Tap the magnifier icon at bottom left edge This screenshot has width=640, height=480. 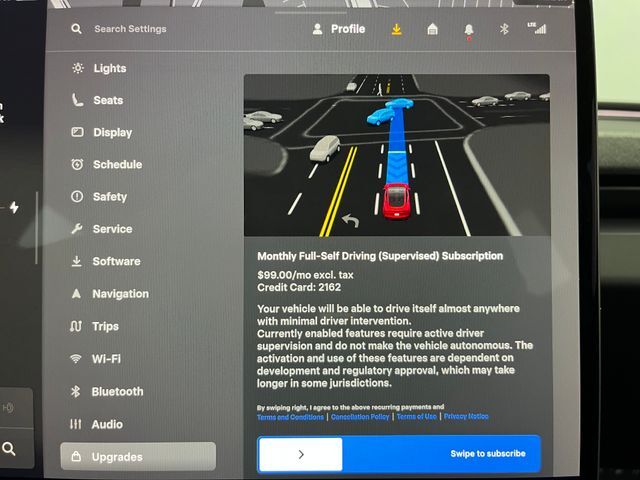pyautogui.click(x=9, y=449)
